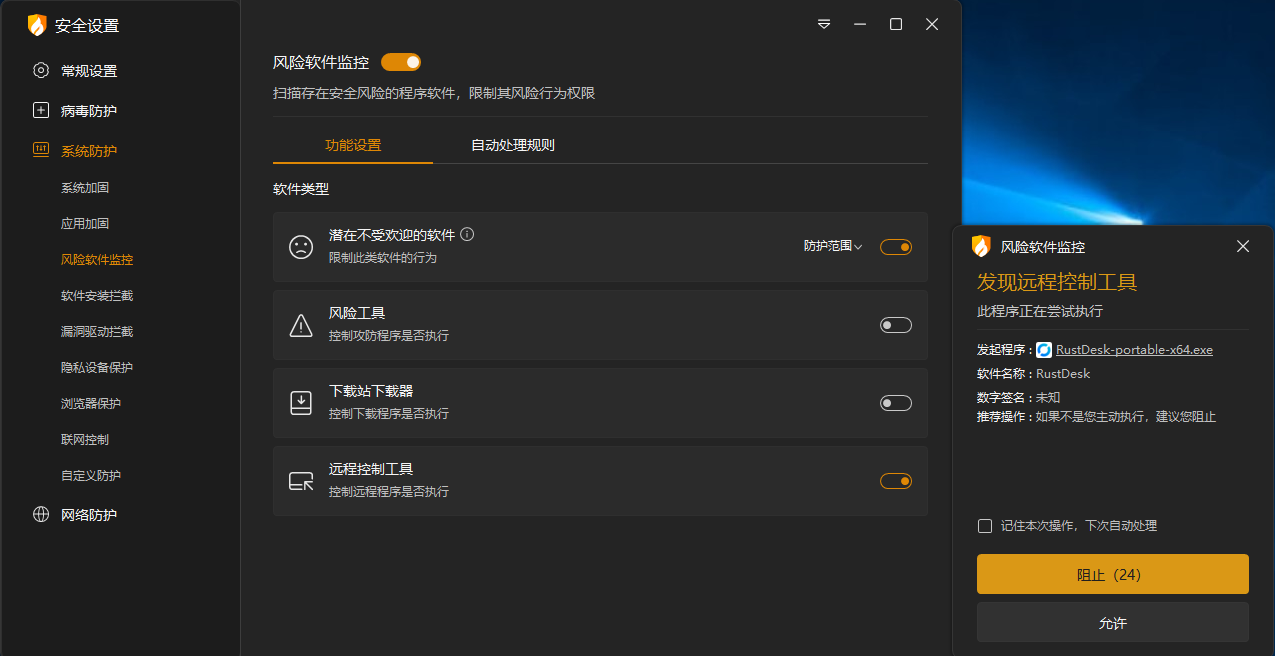Click the 数字签名：未知 text

click(x=1018, y=397)
